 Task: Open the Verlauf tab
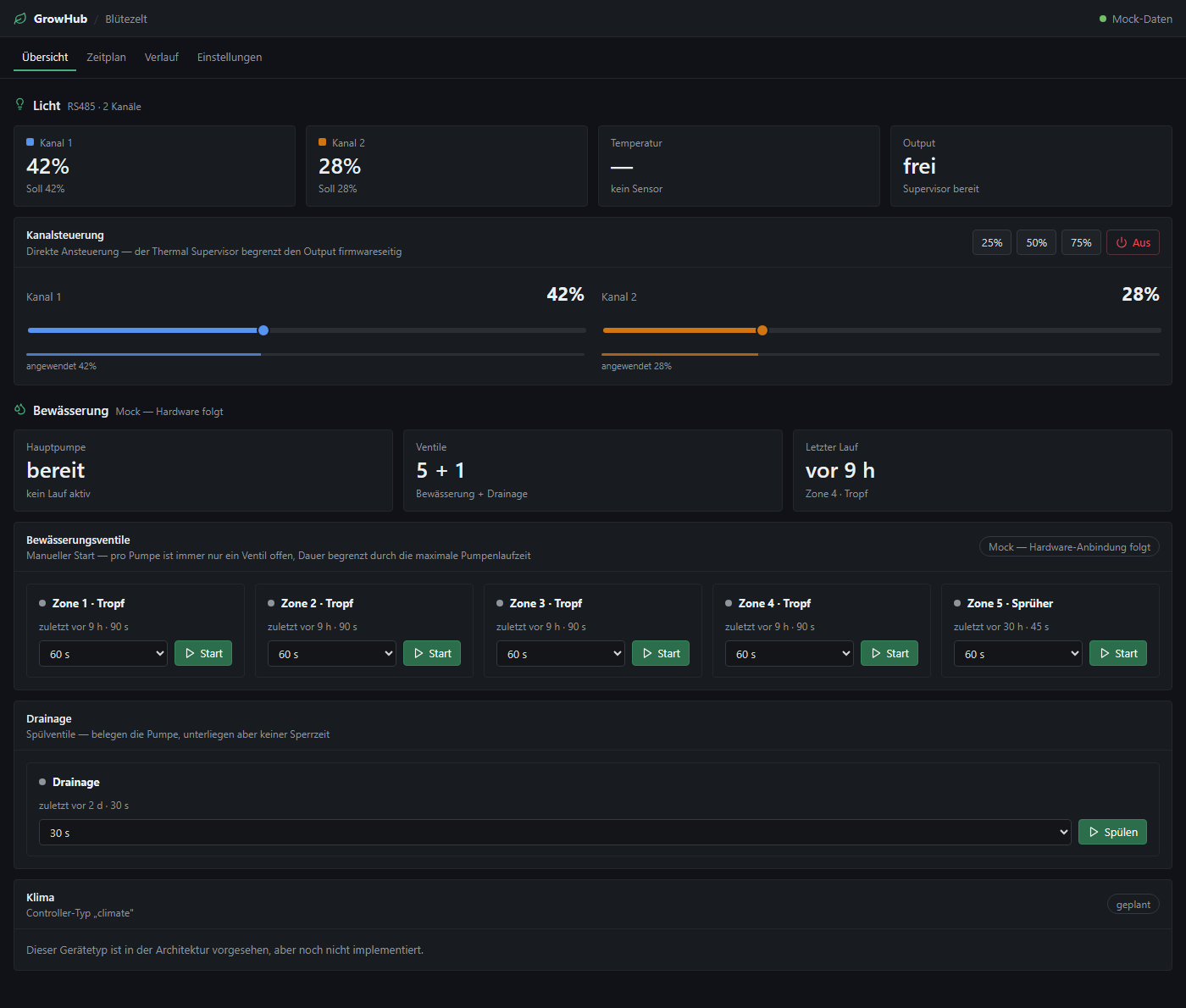tap(162, 58)
